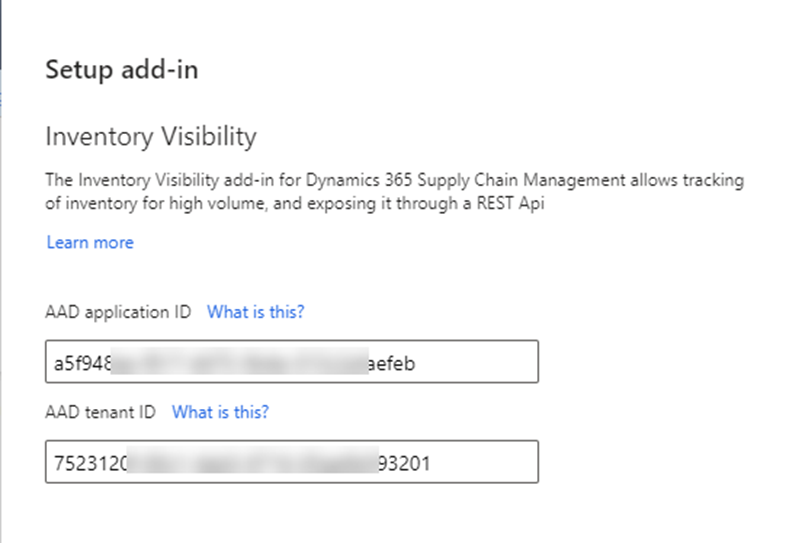Click What is this? beside AAD tenant ID
Image resolution: width=786 pixels, height=543 pixels.
click(221, 412)
